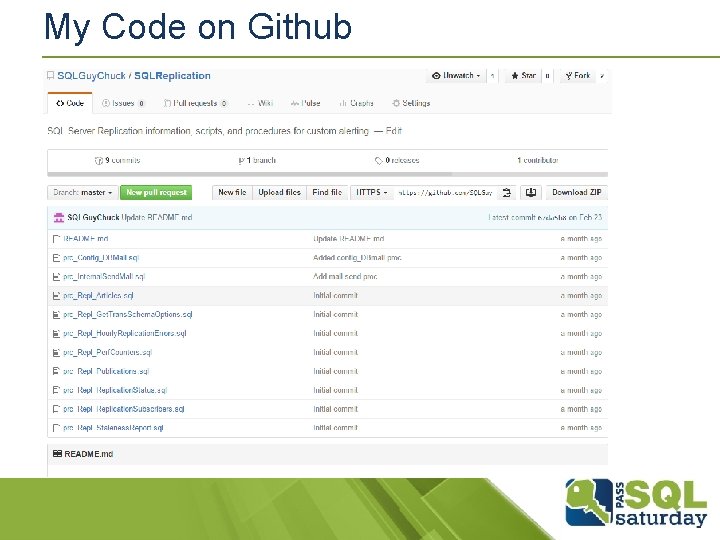Select the clone URL field
This screenshot has height=540, width=720.
(444, 192)
